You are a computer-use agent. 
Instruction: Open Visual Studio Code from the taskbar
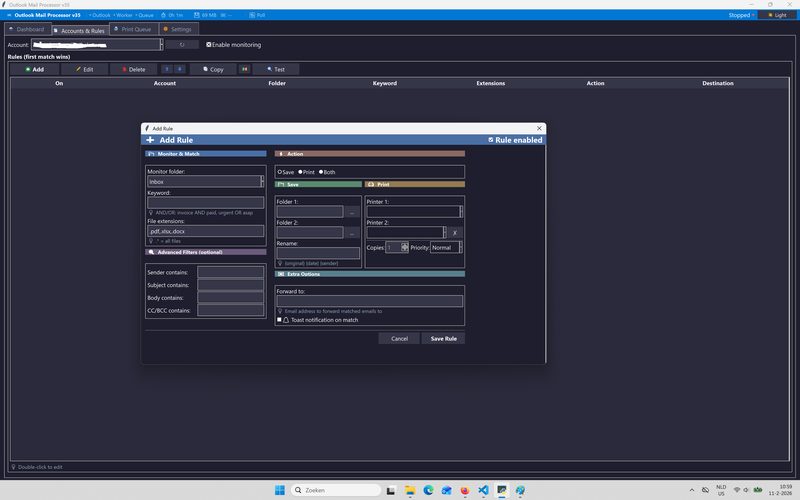click(x=483, y=490)
